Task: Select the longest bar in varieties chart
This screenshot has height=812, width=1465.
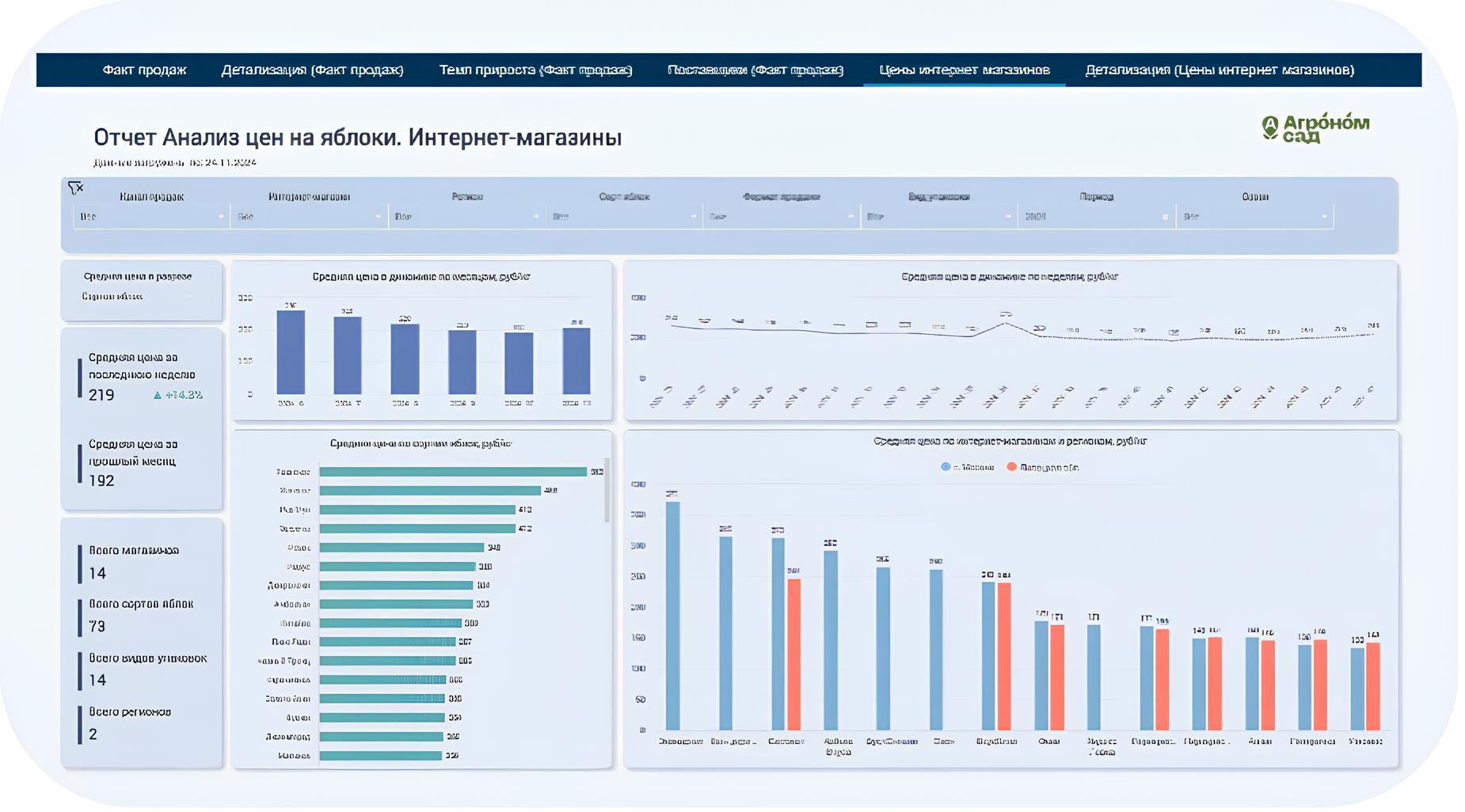Action: (x=453, y=472)
